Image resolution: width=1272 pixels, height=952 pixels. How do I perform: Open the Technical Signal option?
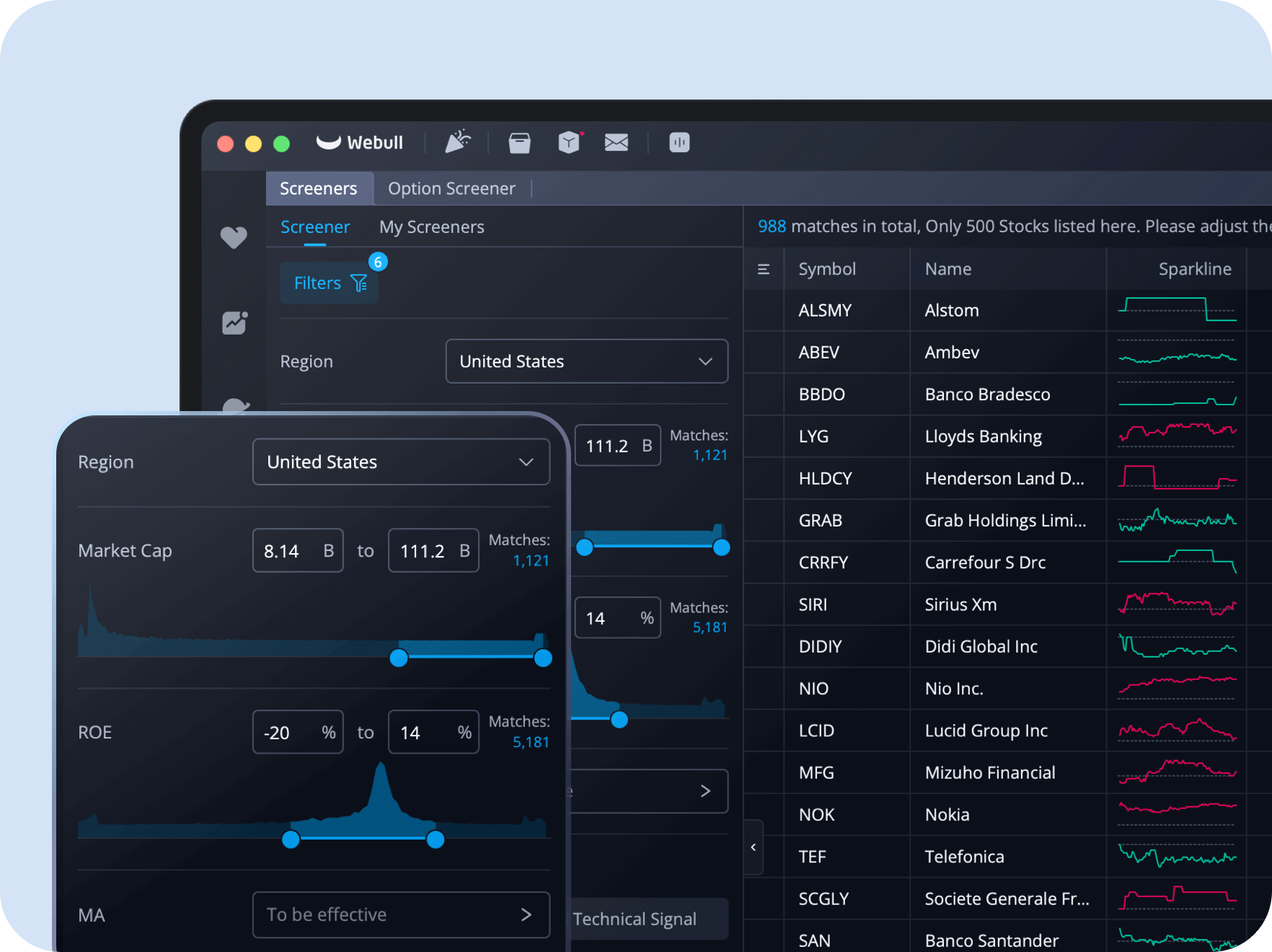point(635,919)
